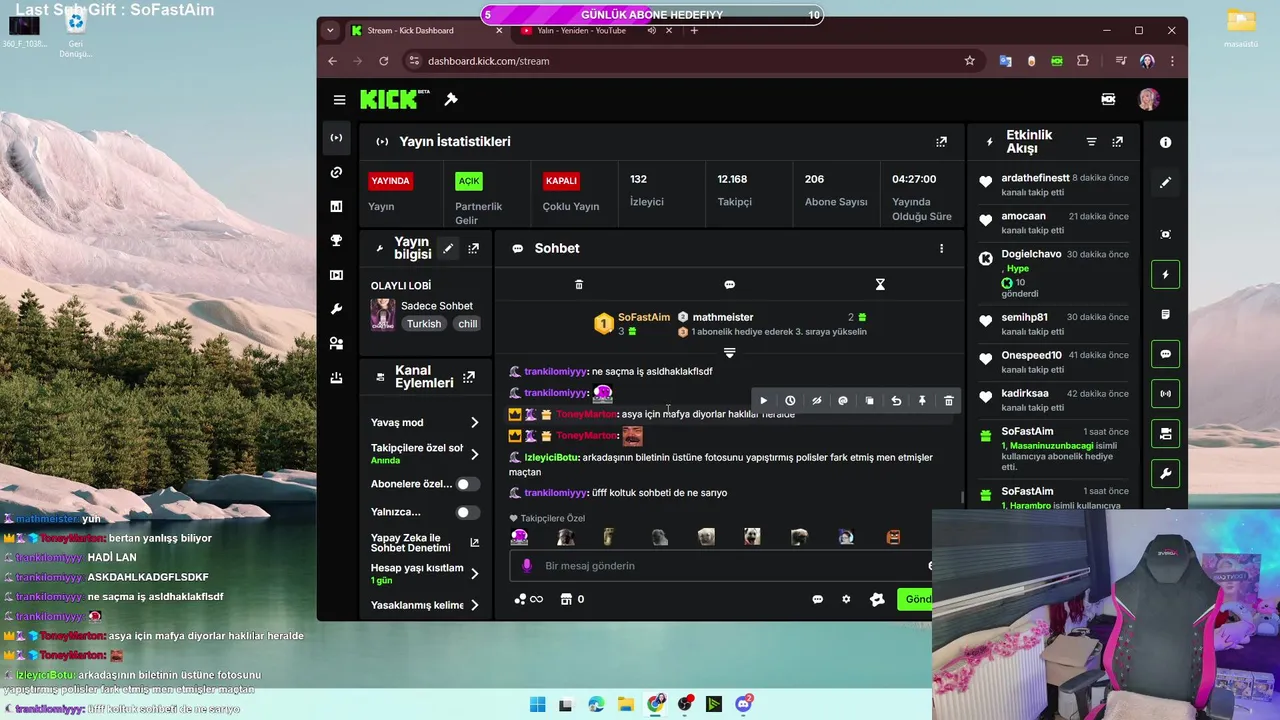Viewport: 1280px width, 720px height.
Task: Open File Explorer from the taskbar
Action: coord(625,704)
